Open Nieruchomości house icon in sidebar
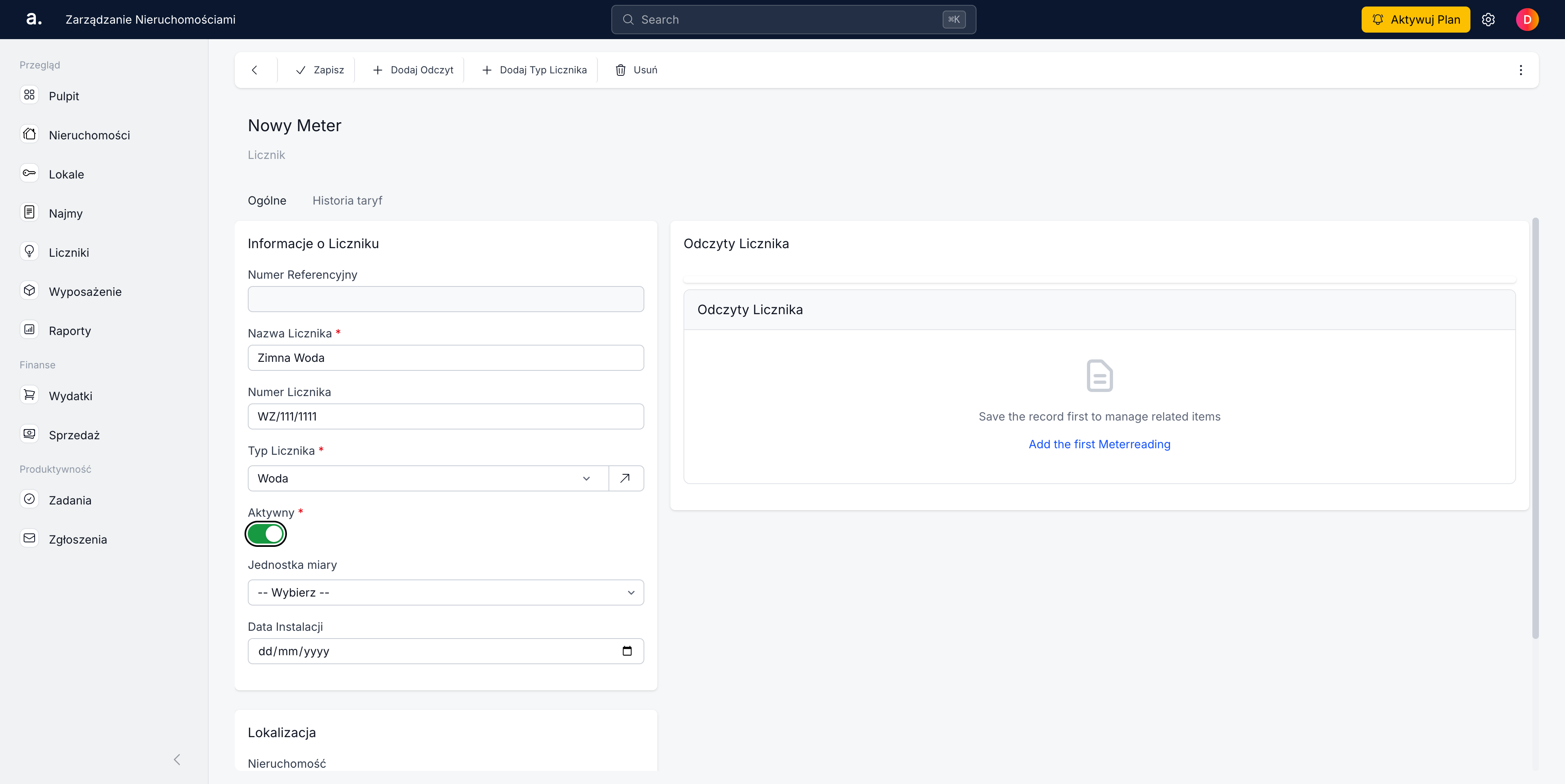The image size is (1565, 784). pos(29,134)
